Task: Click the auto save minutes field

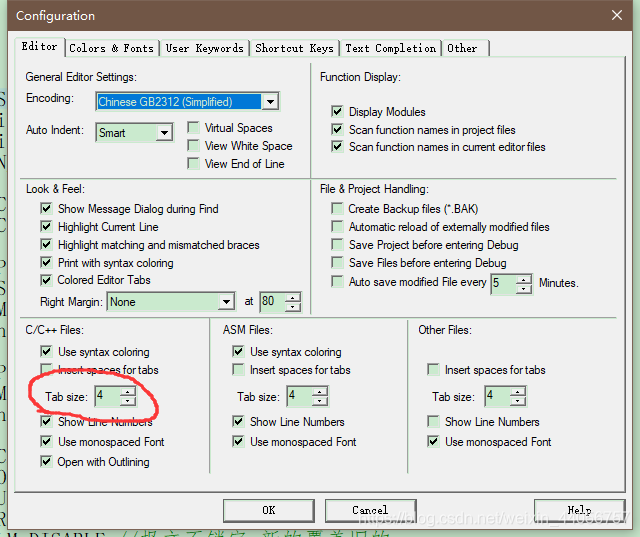Action: click(504, 284)
